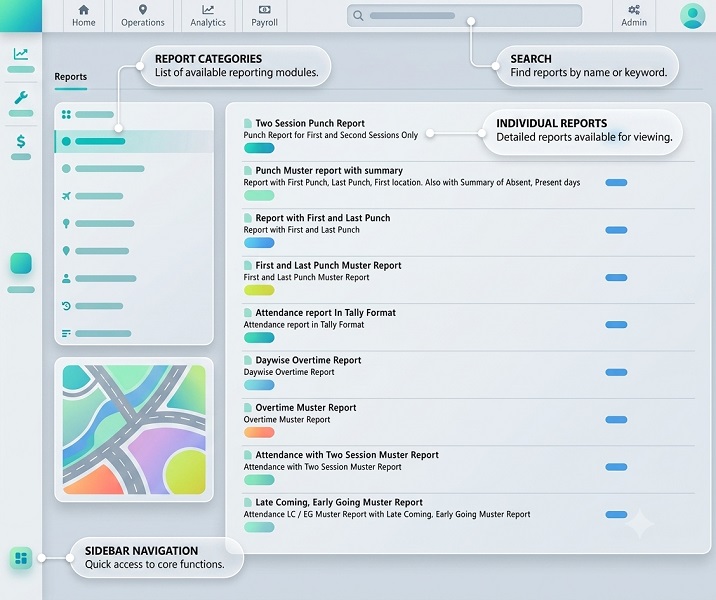
Task: Select the pushpin icon in category list
Action: [66, 223]
